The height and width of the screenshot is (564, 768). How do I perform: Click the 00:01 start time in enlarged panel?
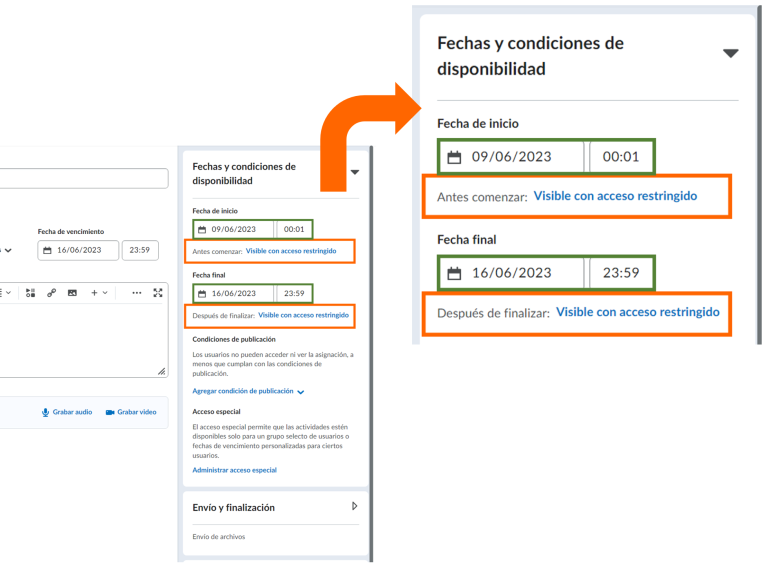point(620,157)
